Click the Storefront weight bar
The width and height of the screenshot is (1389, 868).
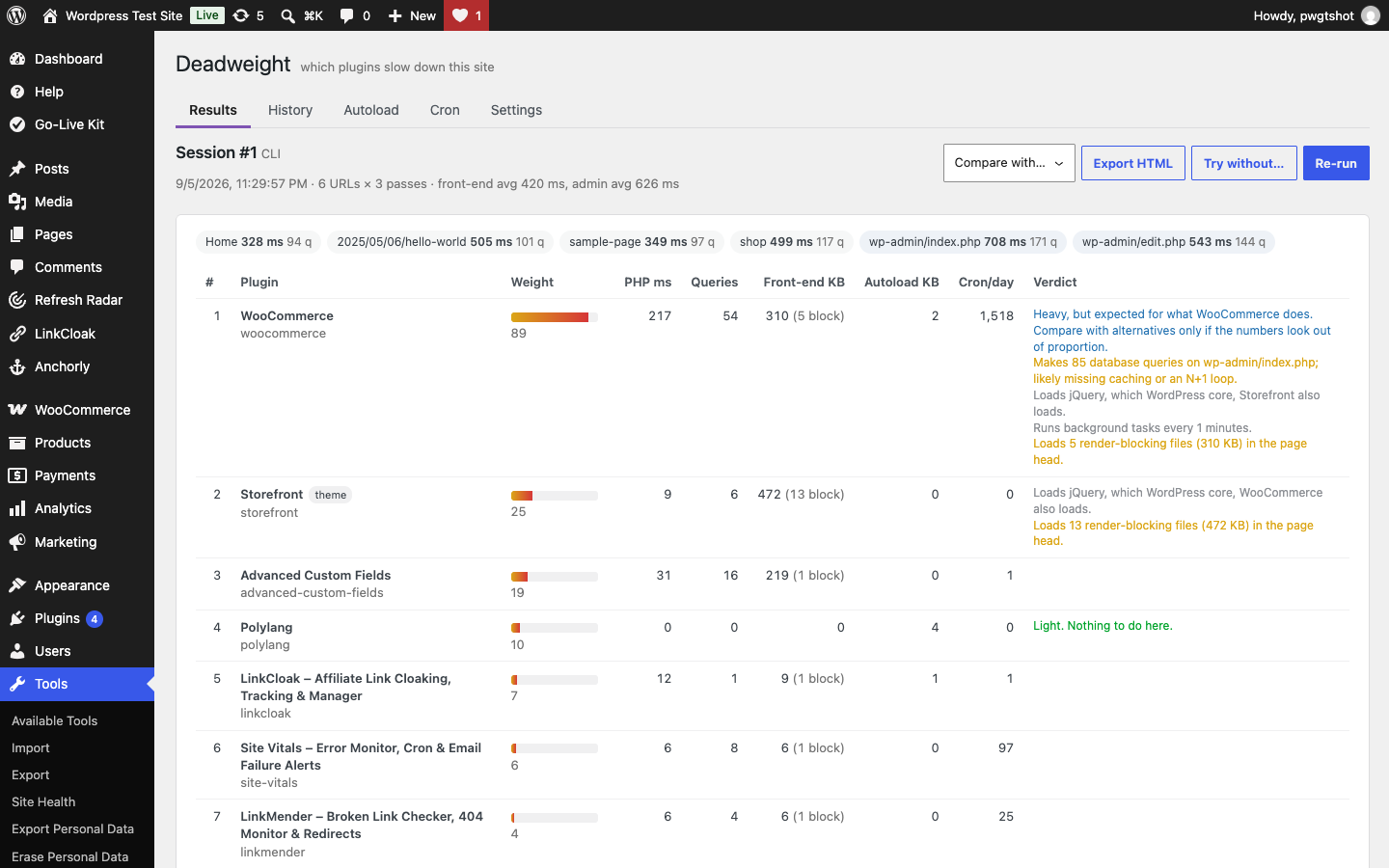(554, 496)
